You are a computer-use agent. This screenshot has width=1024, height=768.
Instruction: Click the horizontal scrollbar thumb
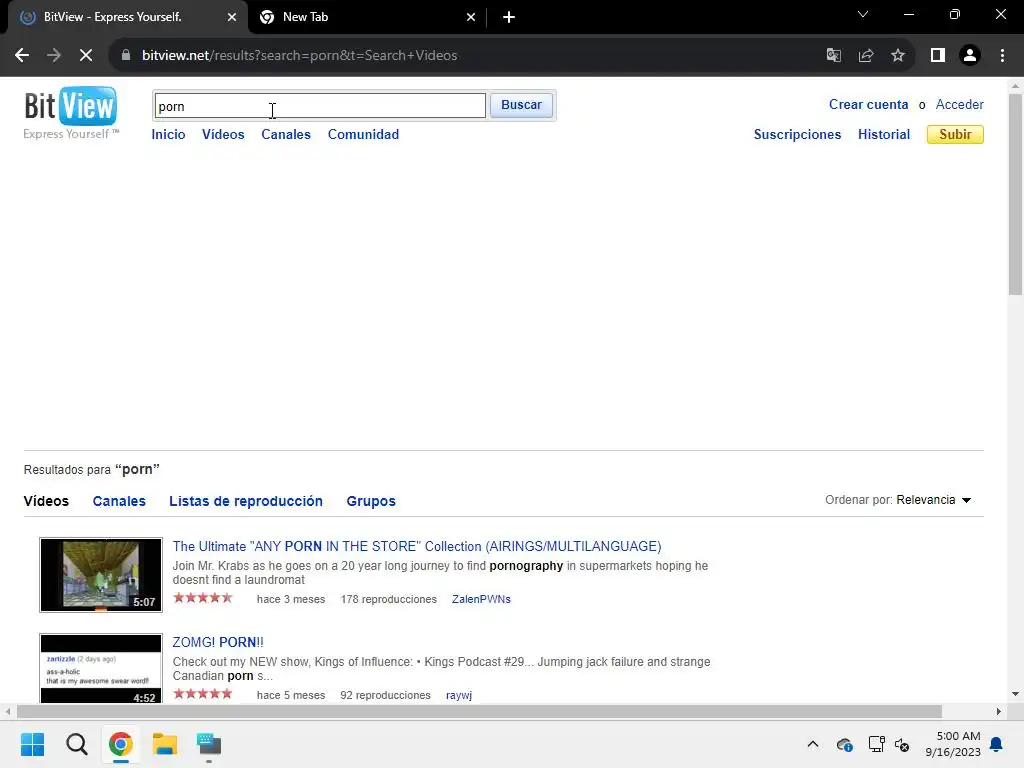[x=479, y=712]
